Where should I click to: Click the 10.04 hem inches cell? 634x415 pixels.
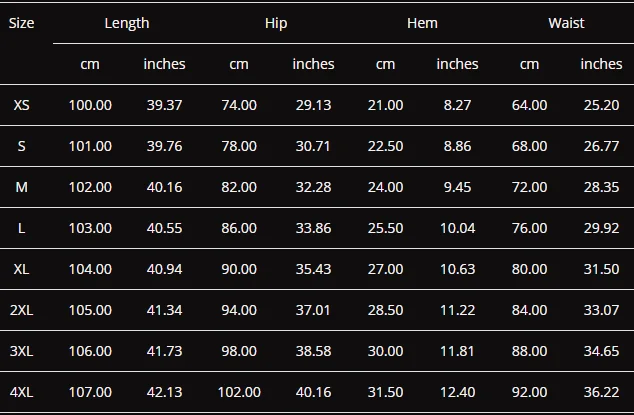click(x=457, y=228)
